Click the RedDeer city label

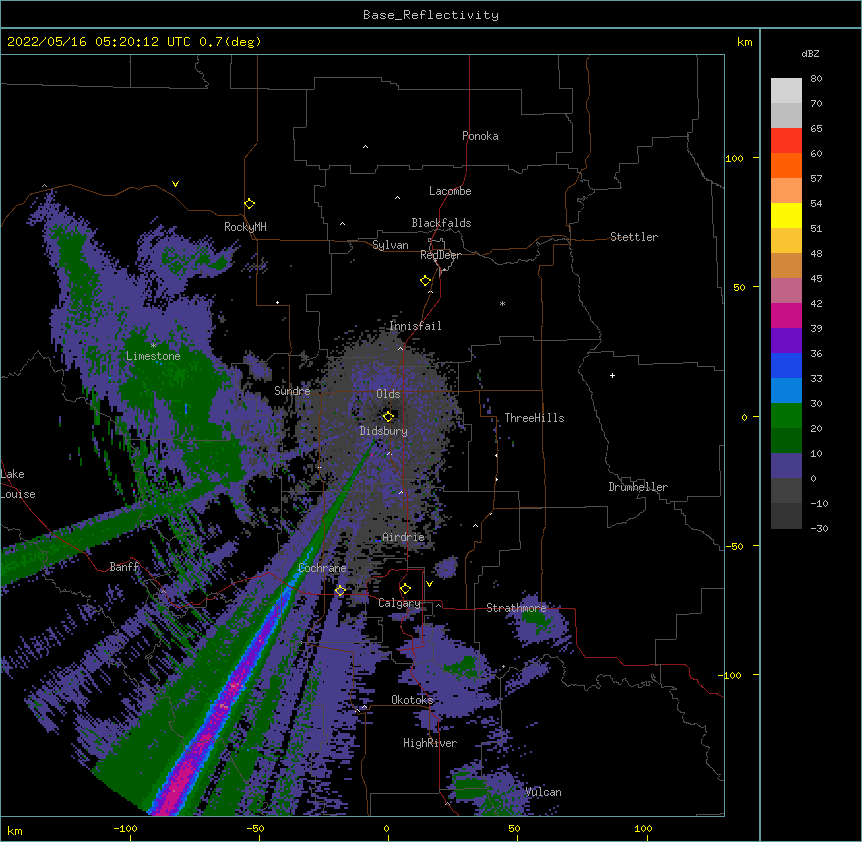coord(440,255)
